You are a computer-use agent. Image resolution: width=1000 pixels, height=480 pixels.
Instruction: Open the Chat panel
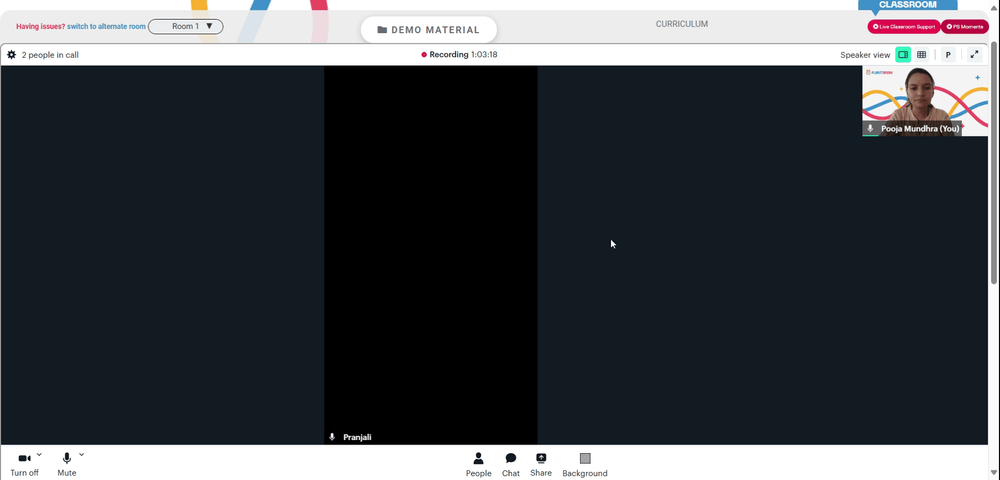coord(511,464)
